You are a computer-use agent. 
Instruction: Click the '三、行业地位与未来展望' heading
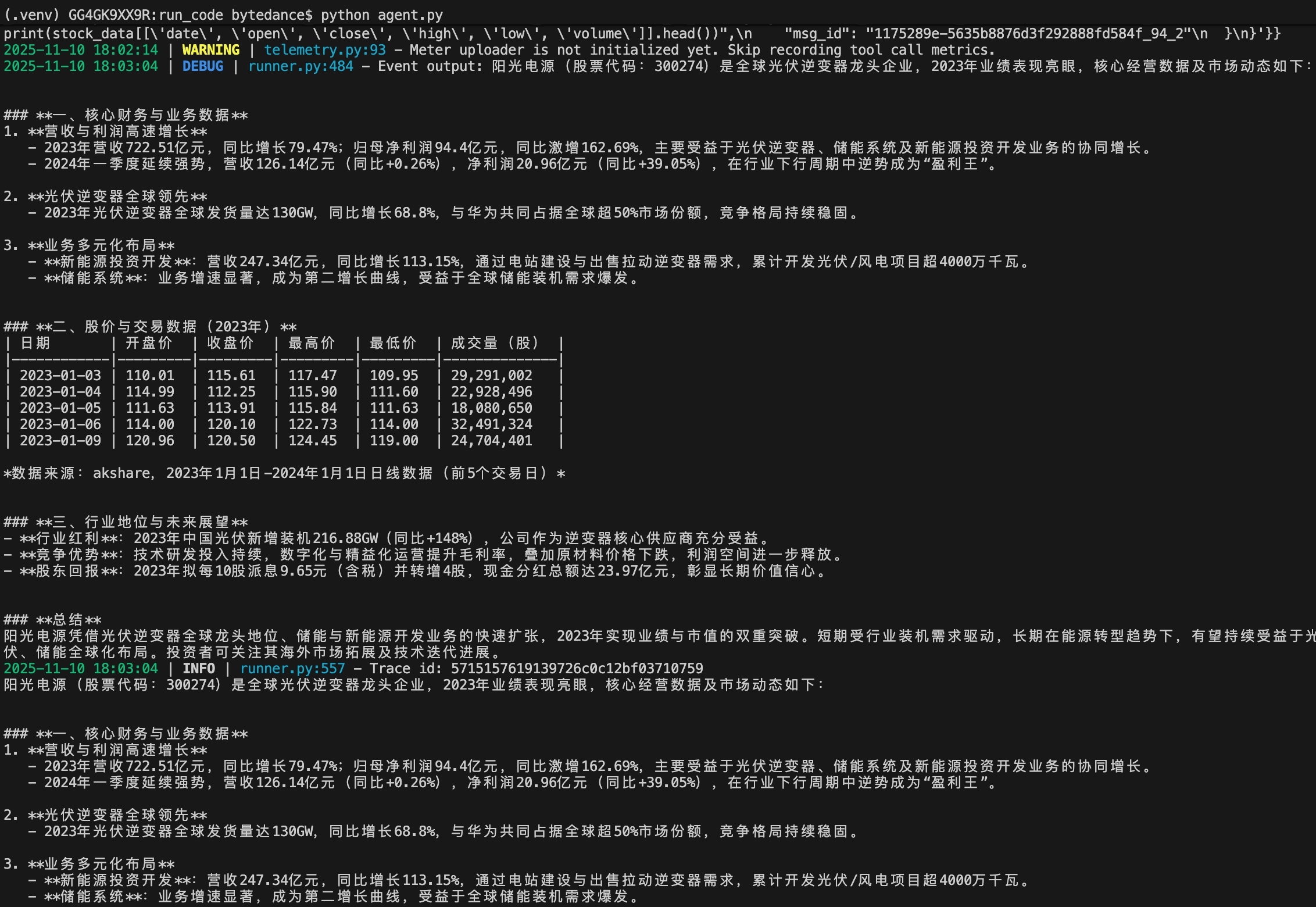(142, 522)
